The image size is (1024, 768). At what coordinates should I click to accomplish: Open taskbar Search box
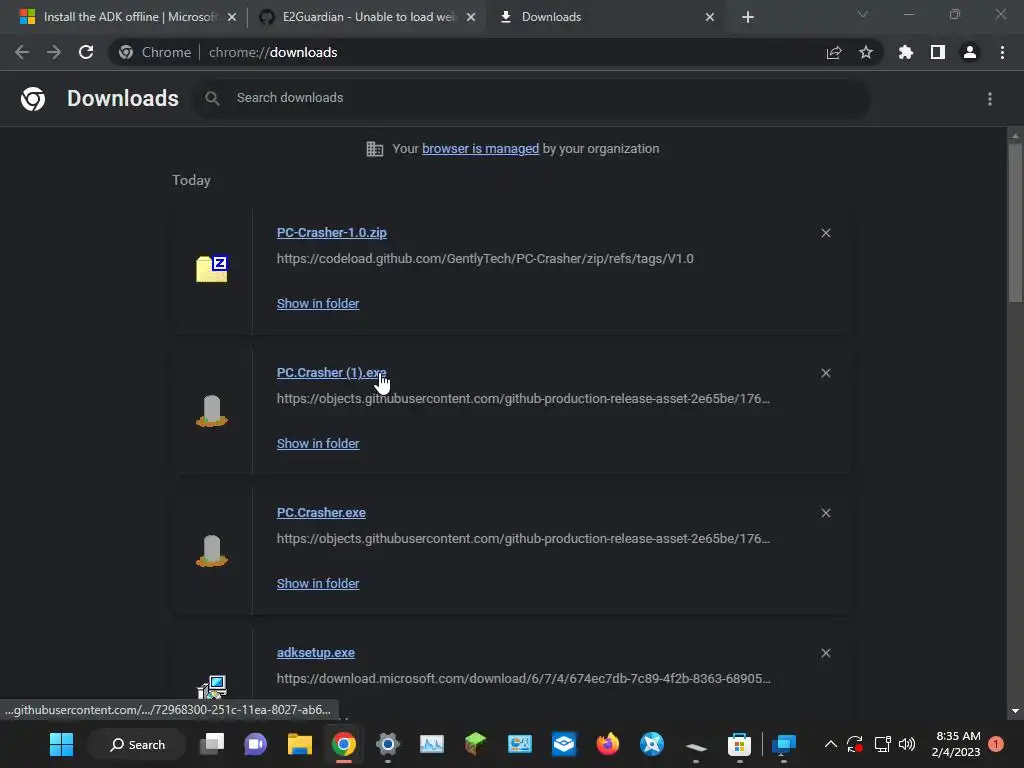137,744
